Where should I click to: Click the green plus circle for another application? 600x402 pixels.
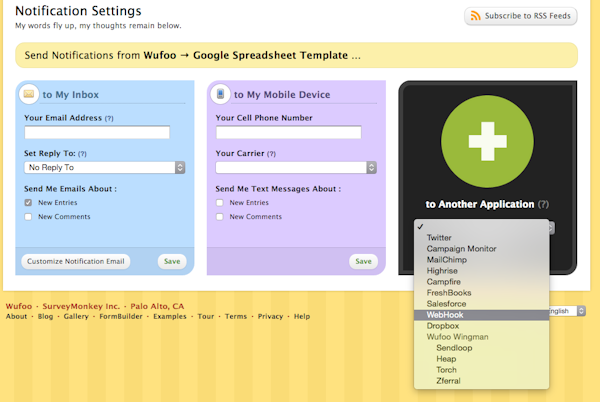pos(487,142)
